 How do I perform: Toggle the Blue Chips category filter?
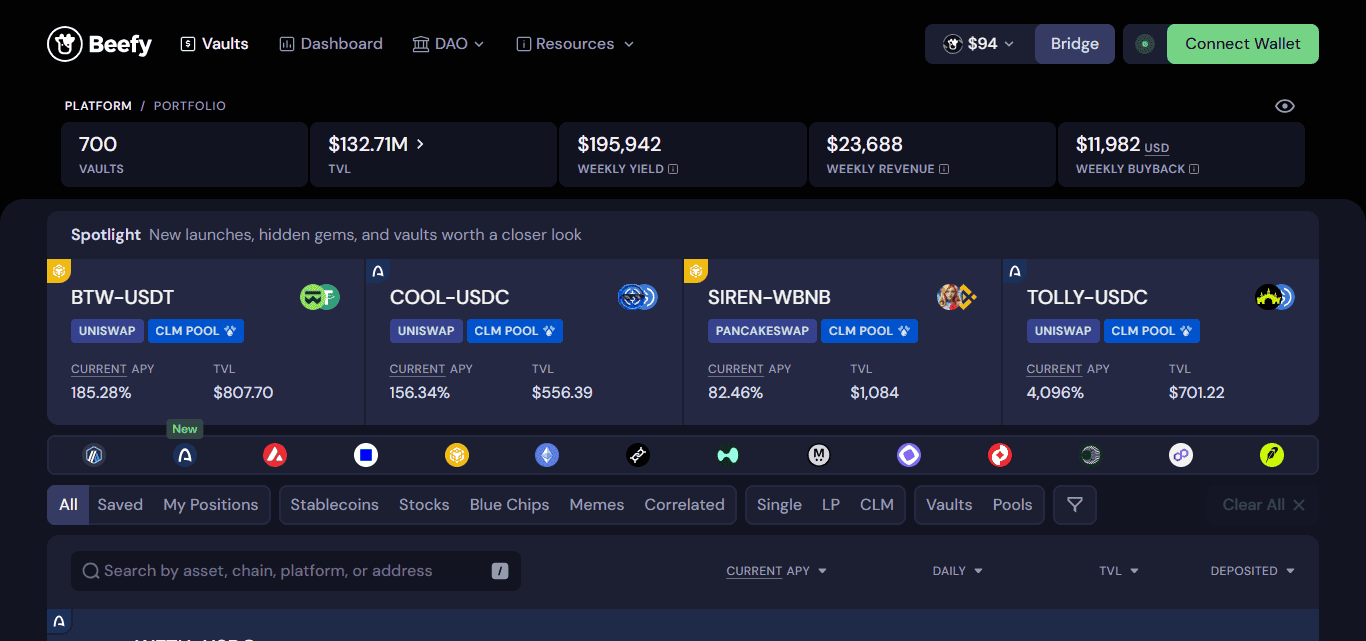510,505
